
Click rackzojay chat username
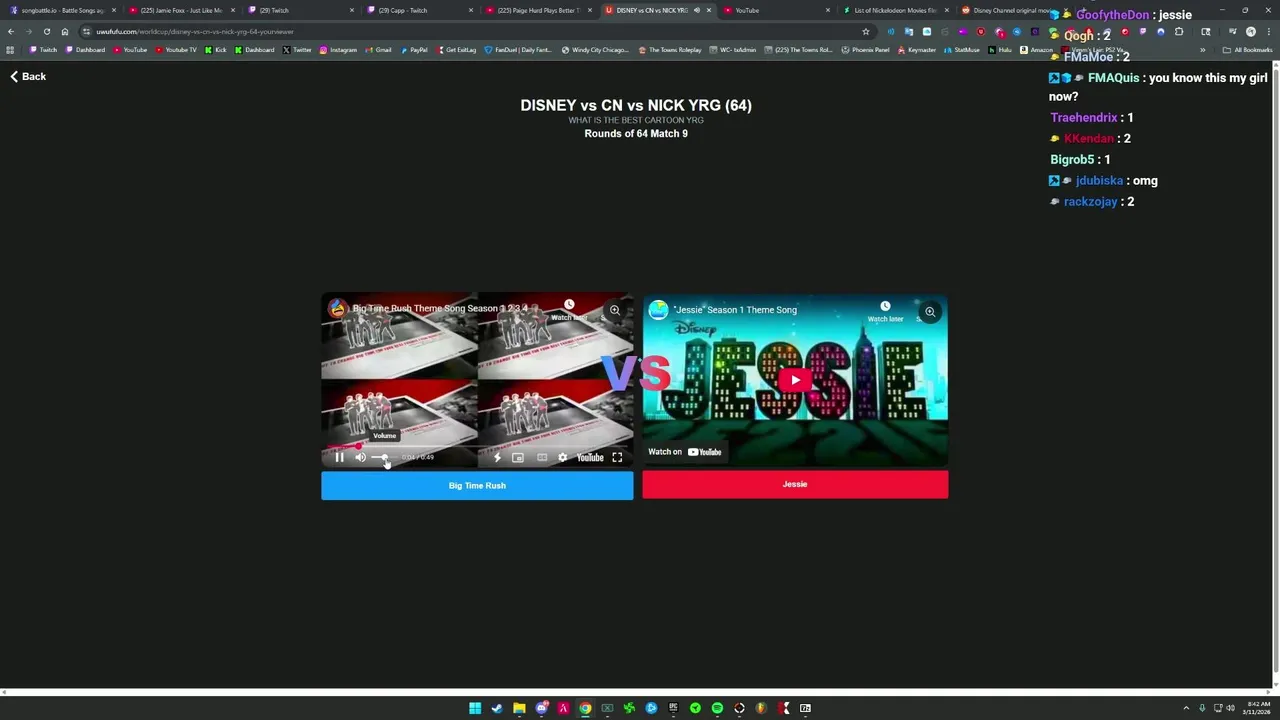1090,201
